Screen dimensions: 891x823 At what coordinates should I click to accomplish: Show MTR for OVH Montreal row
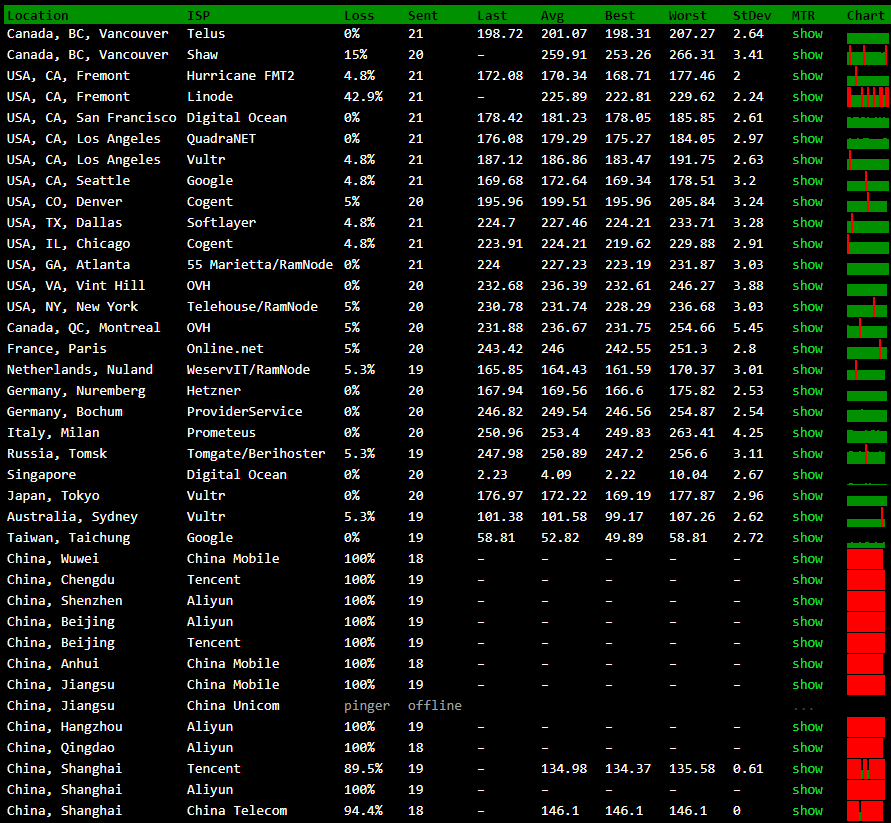pos(807,327)
